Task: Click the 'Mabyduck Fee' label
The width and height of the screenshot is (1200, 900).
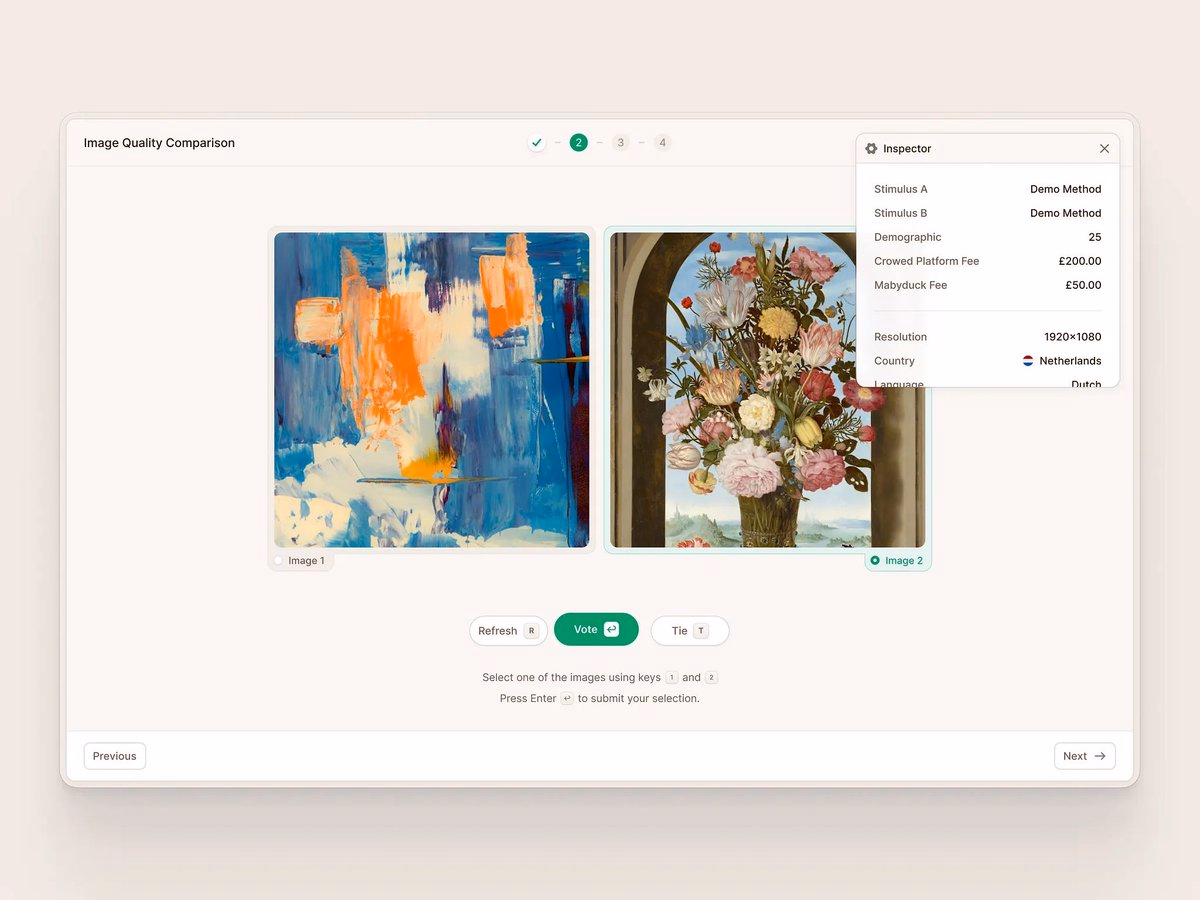Action: coord(911,285)
